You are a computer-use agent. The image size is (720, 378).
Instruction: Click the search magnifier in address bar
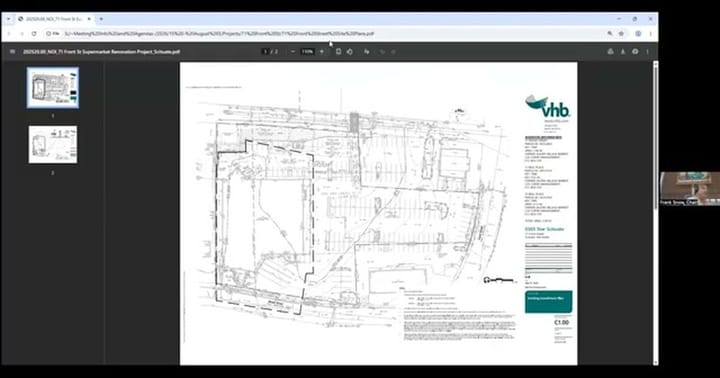click(x=610, y=34)
